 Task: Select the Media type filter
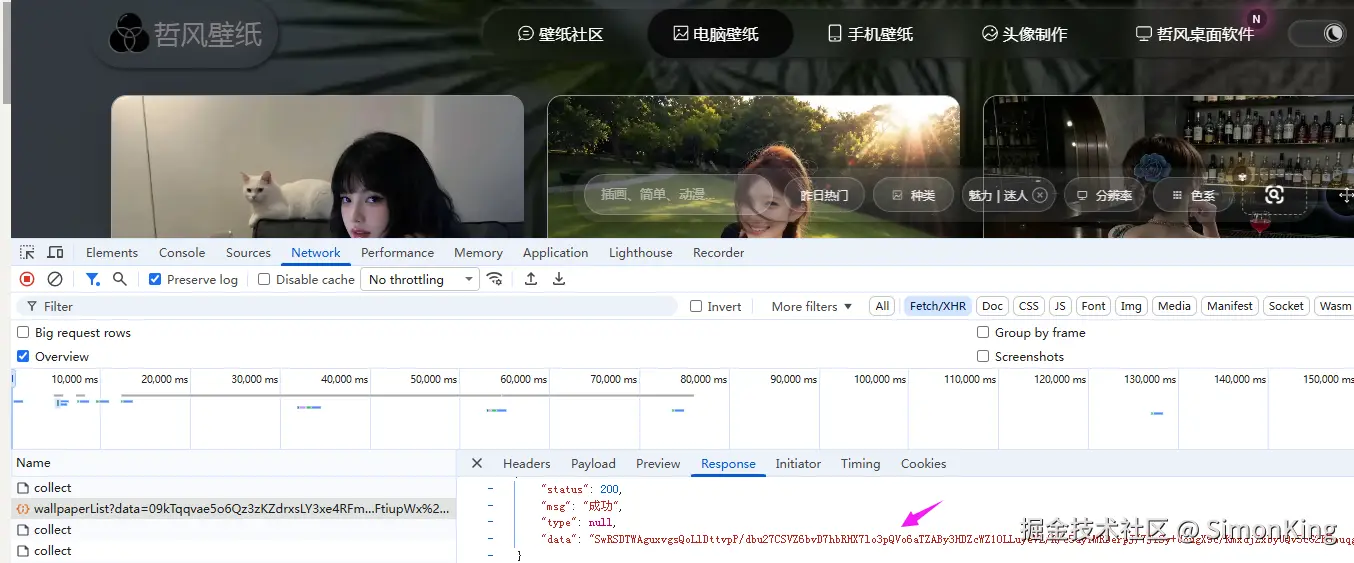[x=1174, y=306]
